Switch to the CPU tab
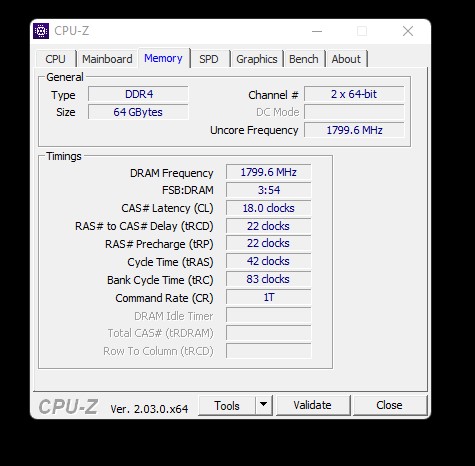The width and height of the screenshot is (475, 466). pos(55,59)
